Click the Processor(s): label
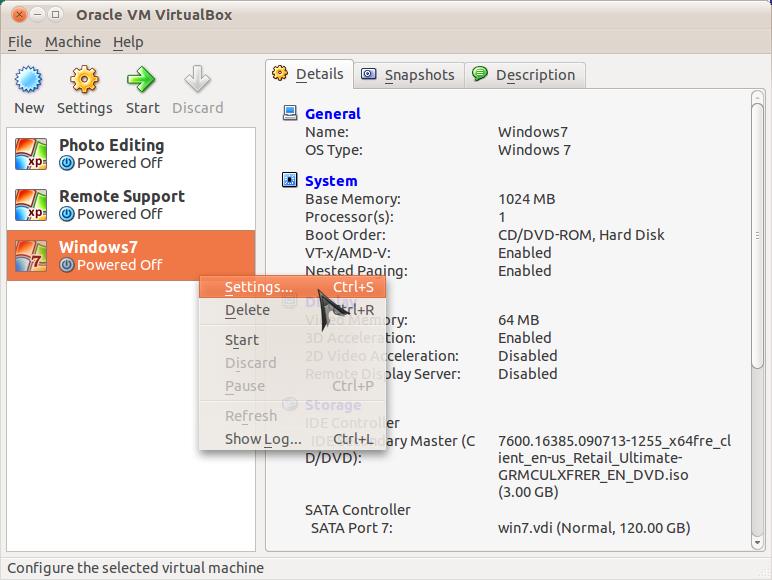 tap(349, 217)
